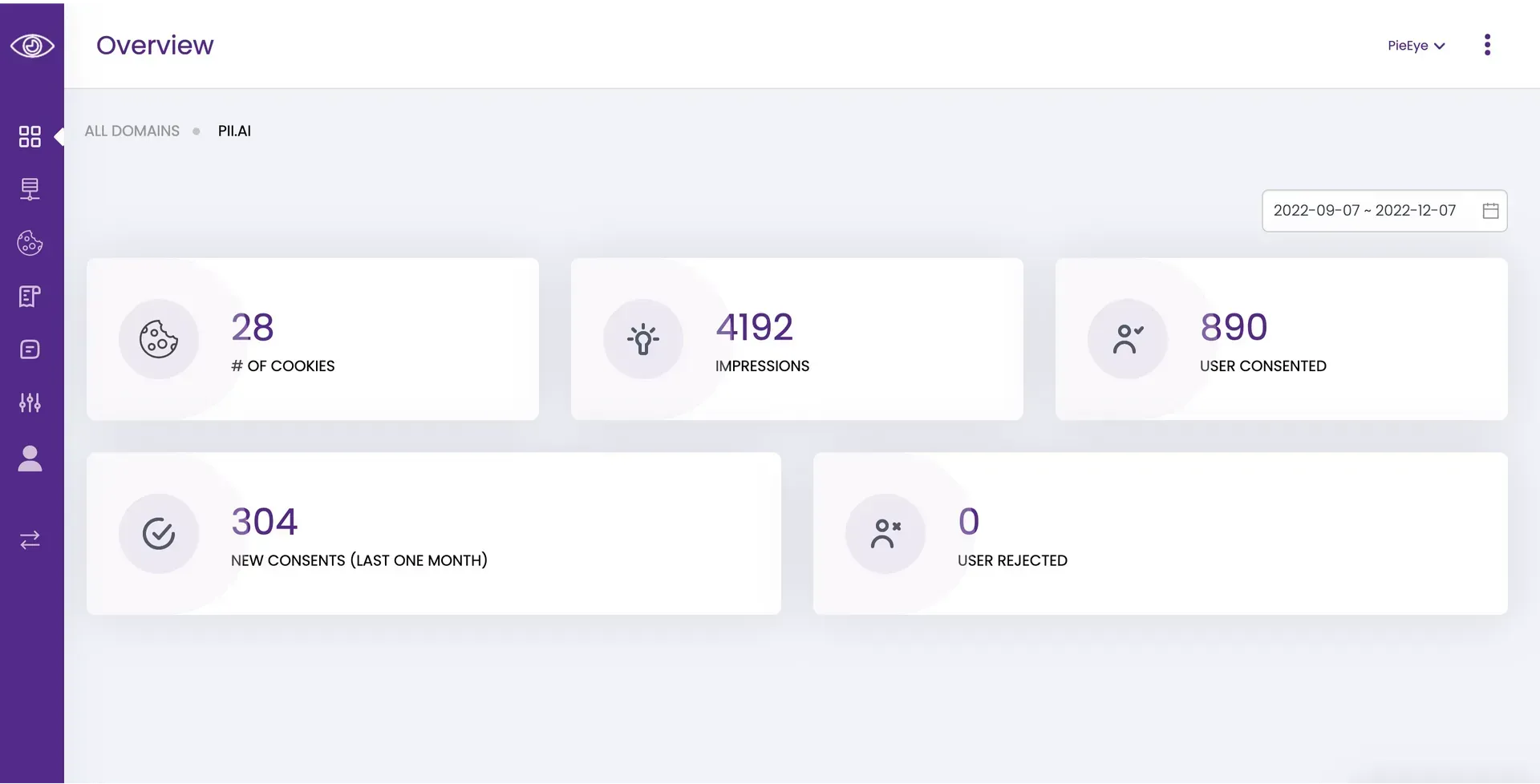
Task: Expand the PieEye account dropdown
Action: tap(1416, 46)
